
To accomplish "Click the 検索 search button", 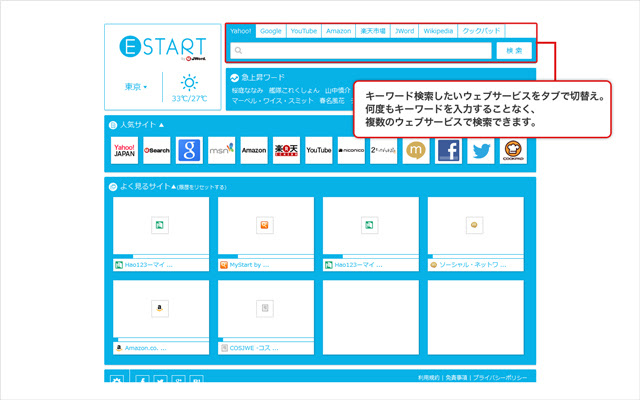I will click(x=514, y=51).
